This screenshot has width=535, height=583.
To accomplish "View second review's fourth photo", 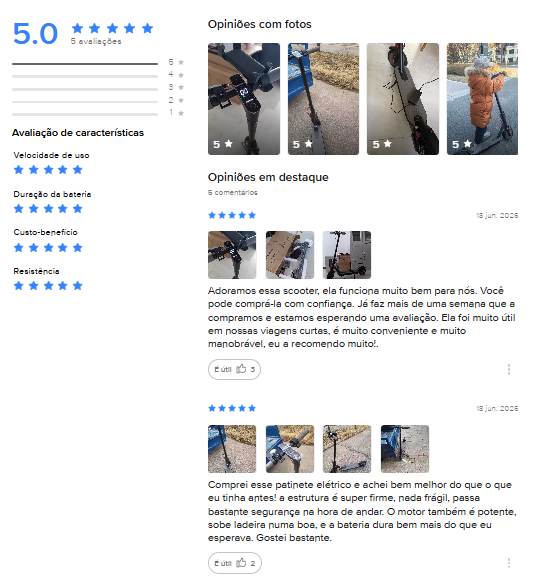I will click(405, 449).
